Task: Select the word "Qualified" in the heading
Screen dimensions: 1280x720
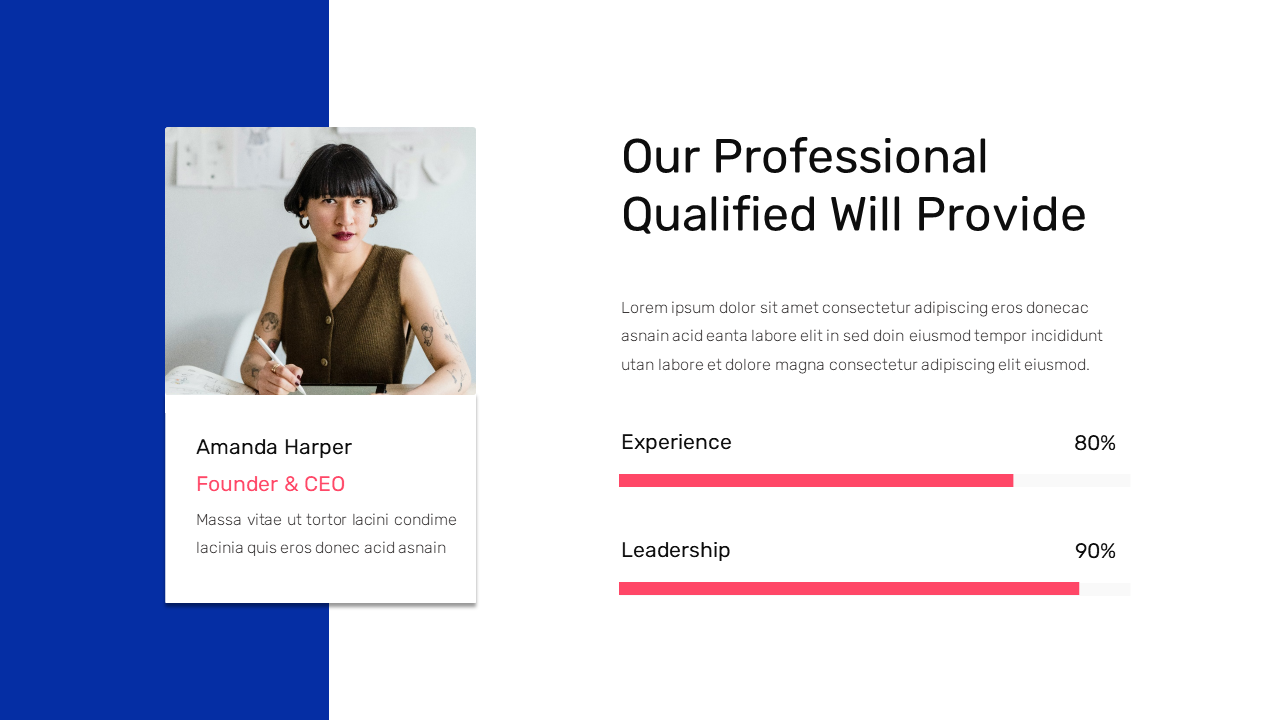Action: tap(718, 215)
